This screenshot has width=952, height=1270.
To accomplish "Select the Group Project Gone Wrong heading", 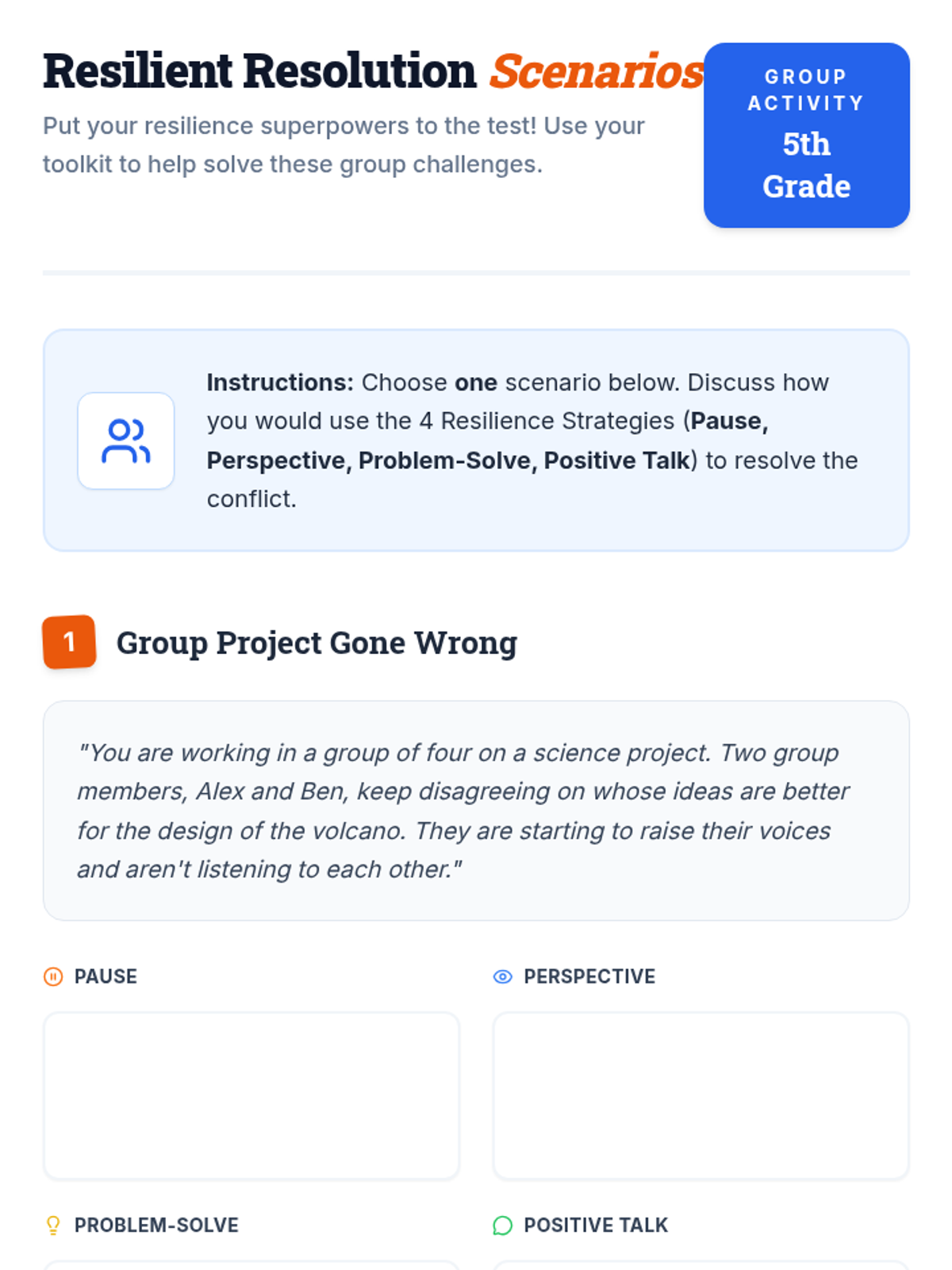I will pos(317,643).
